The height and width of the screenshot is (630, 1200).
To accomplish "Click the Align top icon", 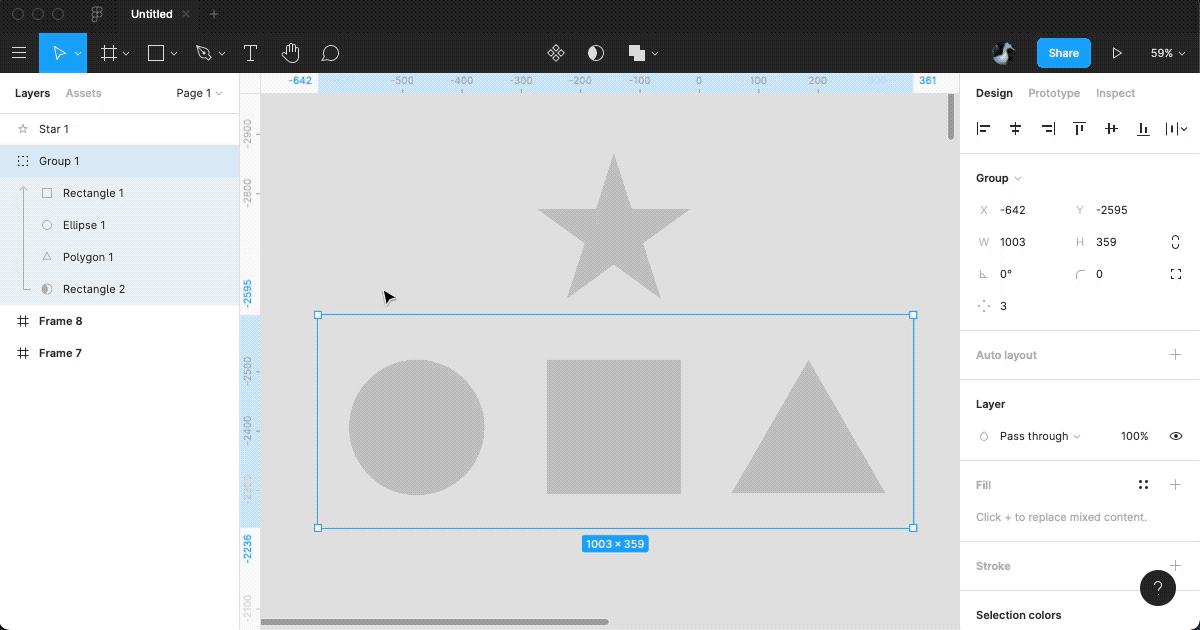I will pos(1079,129).
